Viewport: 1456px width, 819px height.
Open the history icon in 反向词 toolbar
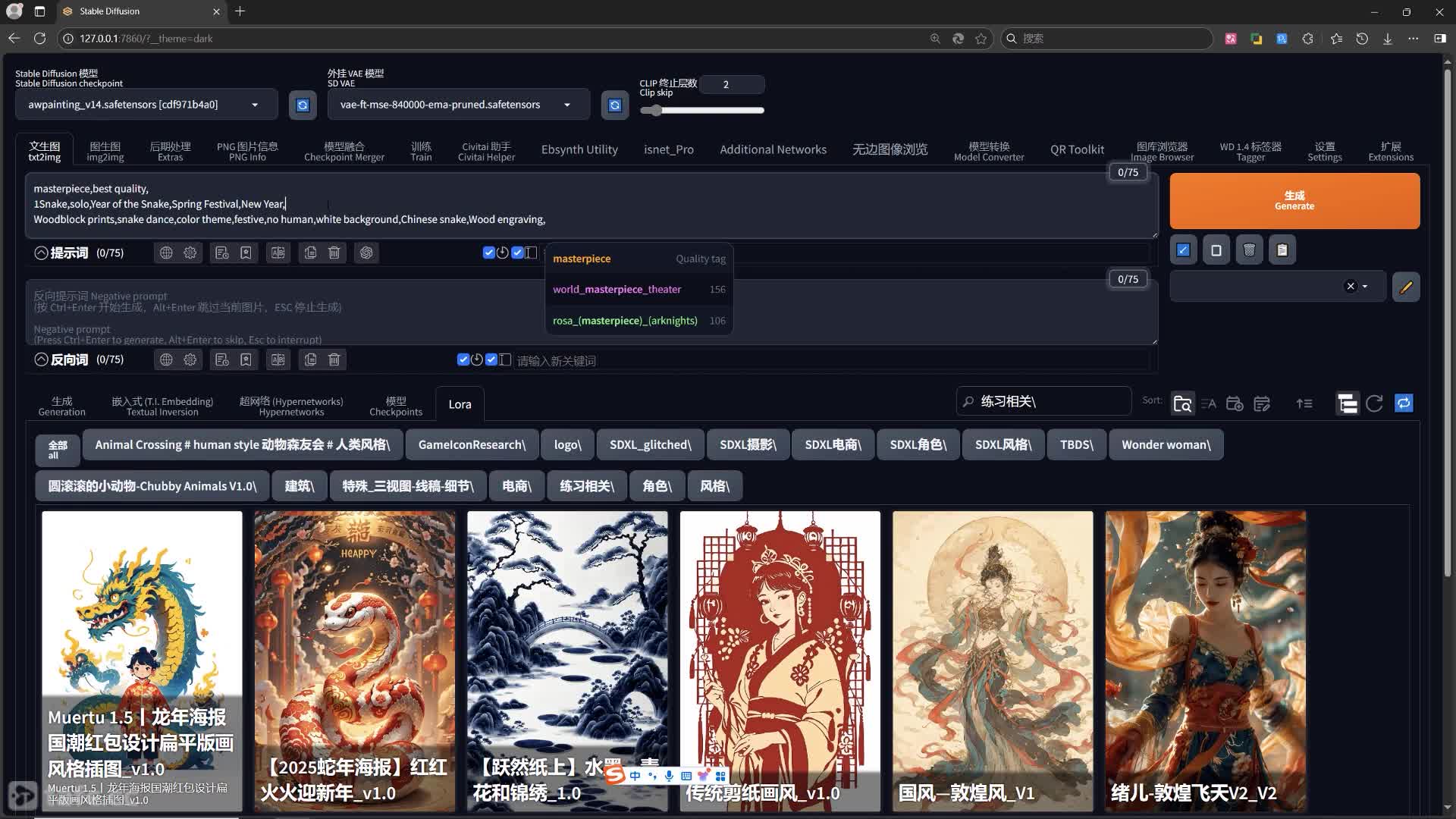pyautogui.click(x=221, y=359)
